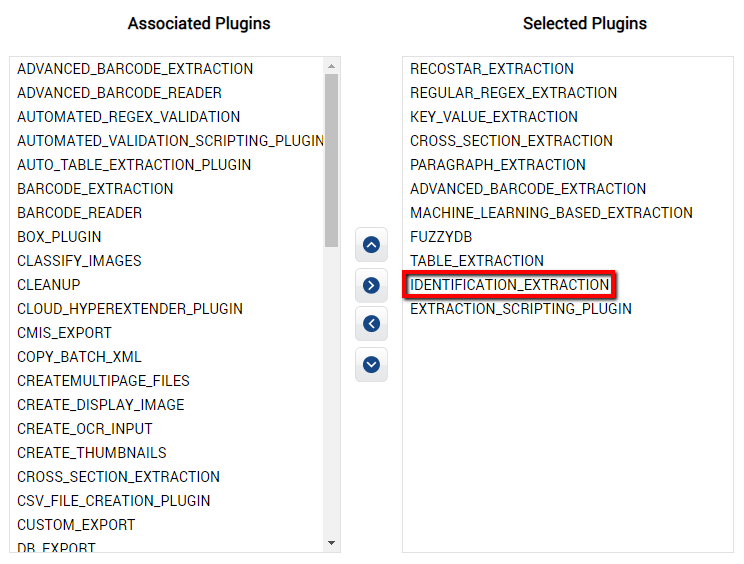
Task: Click the scrollbar down arrow in Associated Plugins
Action: point(331,543)
